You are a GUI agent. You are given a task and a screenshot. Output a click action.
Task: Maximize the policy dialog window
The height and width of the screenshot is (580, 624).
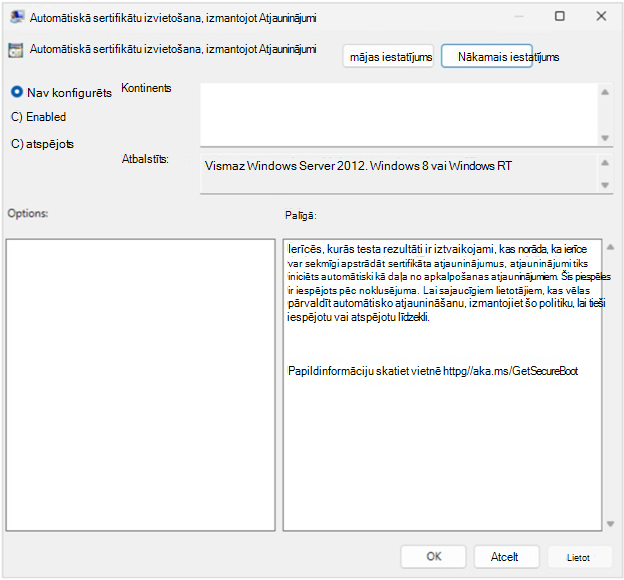pyautogui.click(x=560, y=16)
